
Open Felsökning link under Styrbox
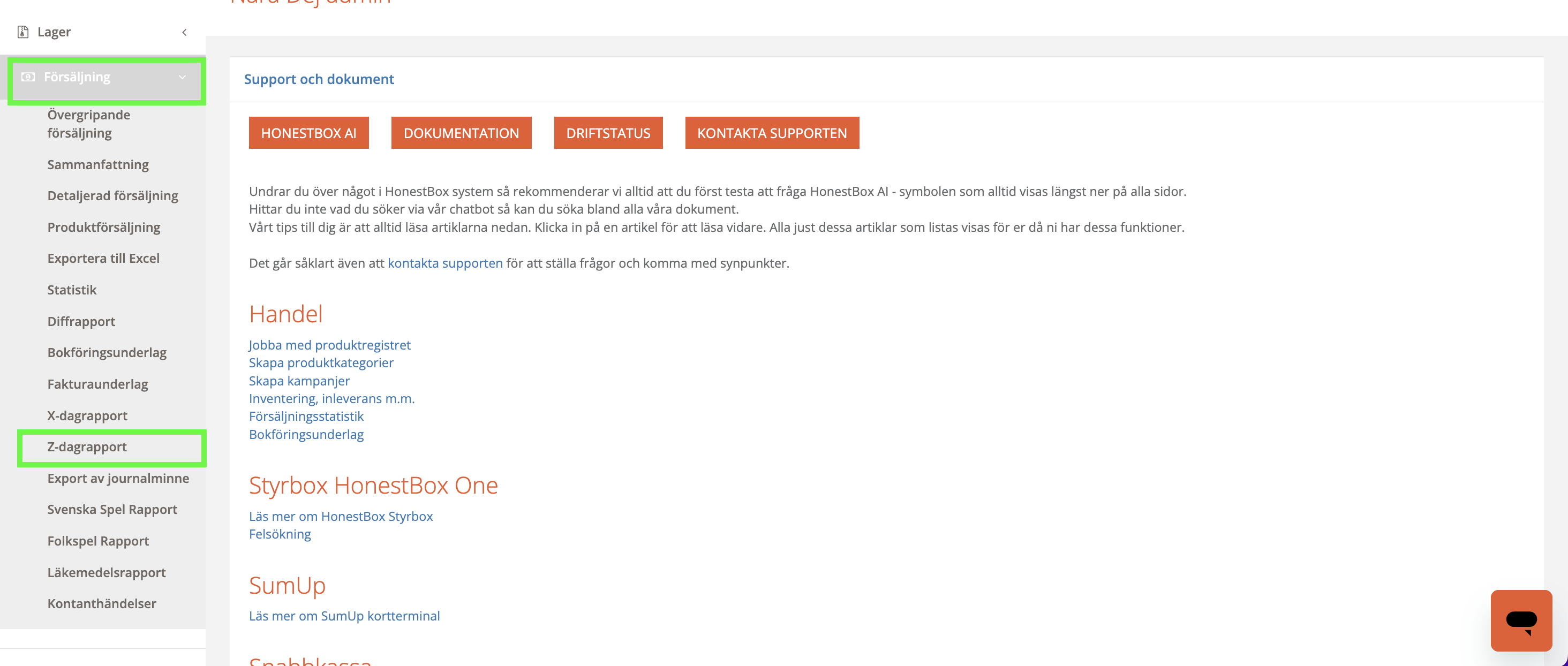[280, 534]
